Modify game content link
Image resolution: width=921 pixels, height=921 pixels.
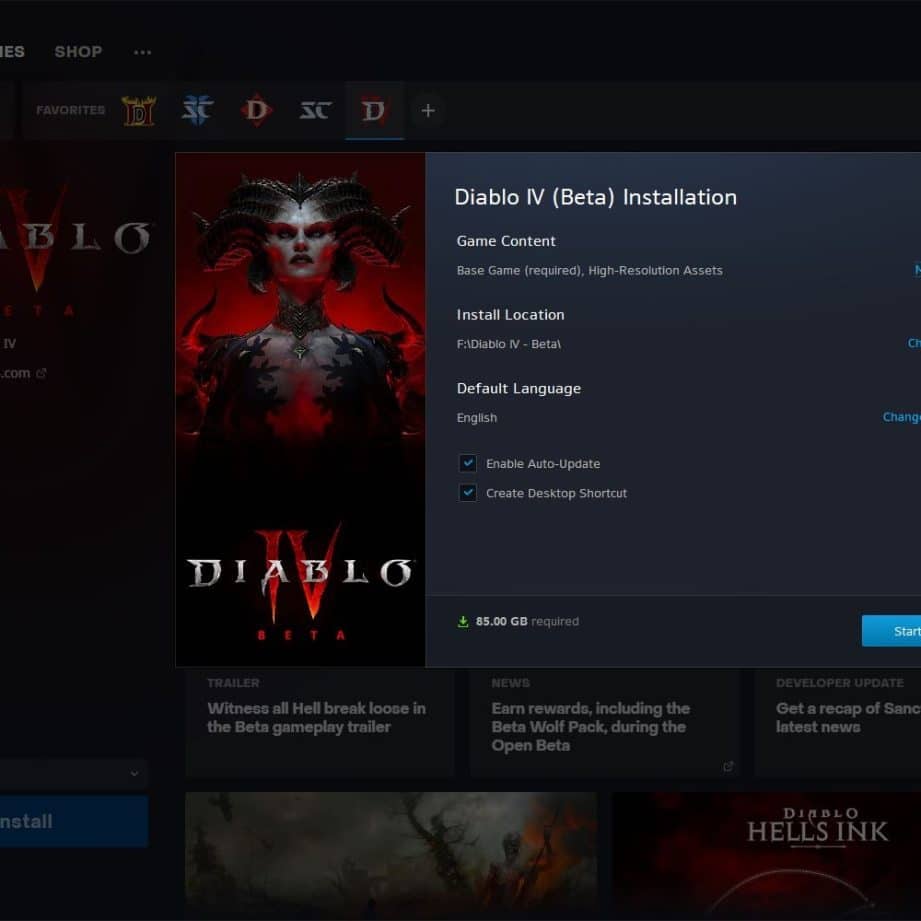[x=917, y=270]
